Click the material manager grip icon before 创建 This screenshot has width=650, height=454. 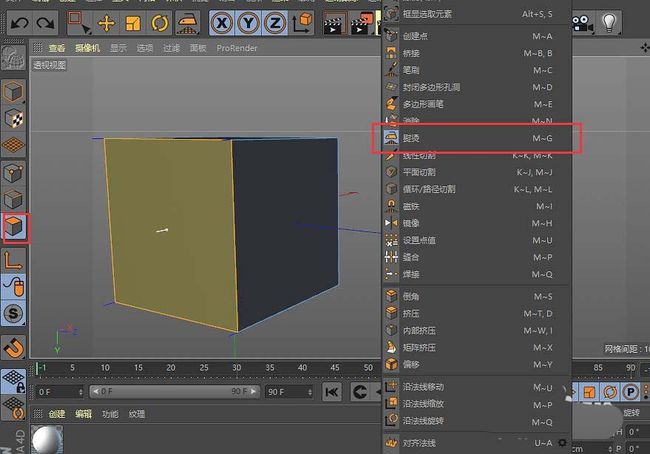click(37, 414)
